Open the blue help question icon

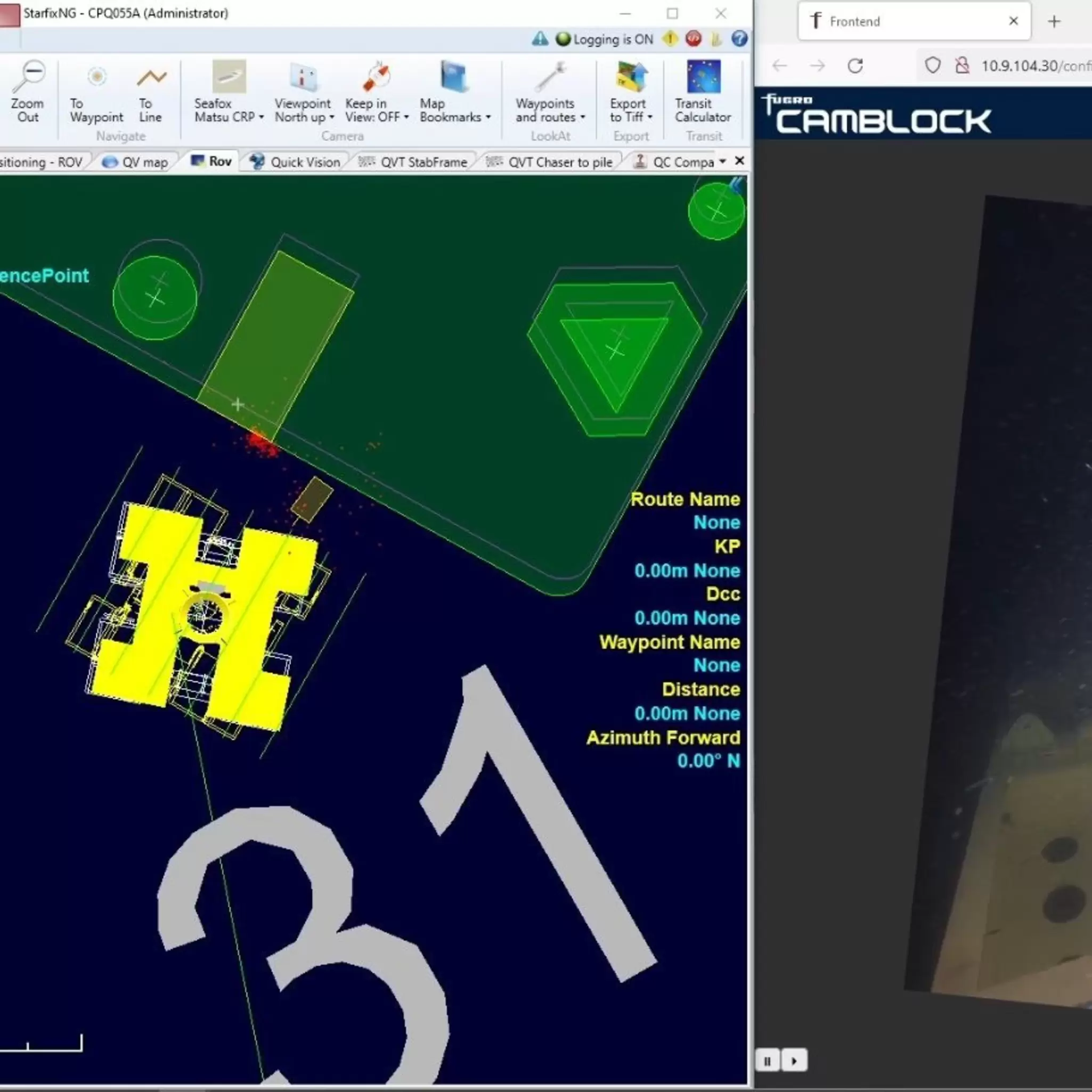(739, 38)
